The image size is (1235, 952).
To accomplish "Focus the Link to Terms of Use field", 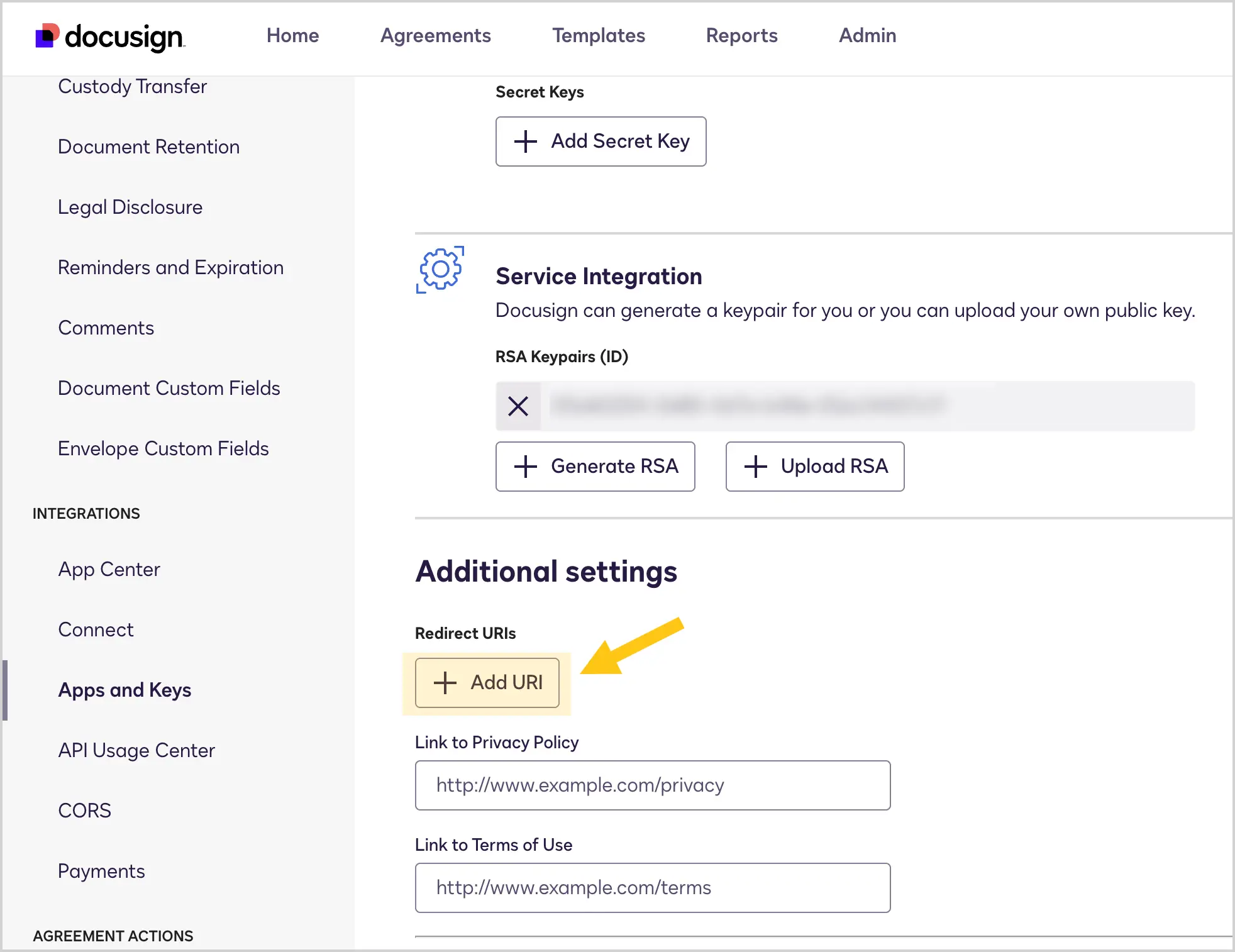I will pyautogui.click(x=653, y=888).
